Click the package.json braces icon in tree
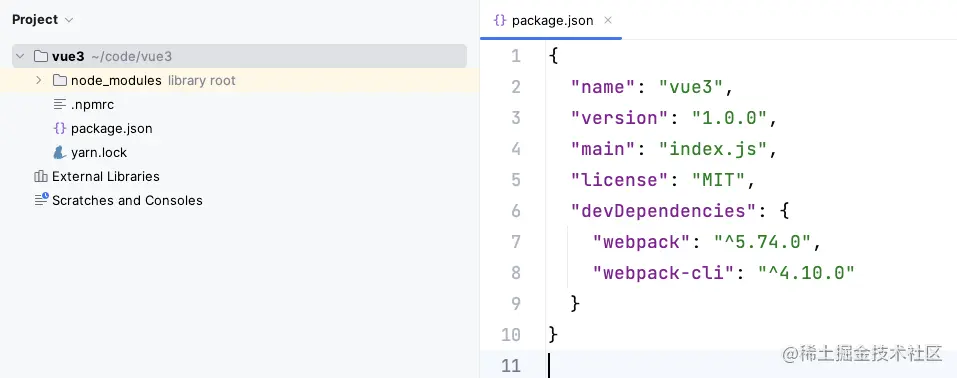The width and height of the screenshot is (957, 378). click(x=60, y=128)
